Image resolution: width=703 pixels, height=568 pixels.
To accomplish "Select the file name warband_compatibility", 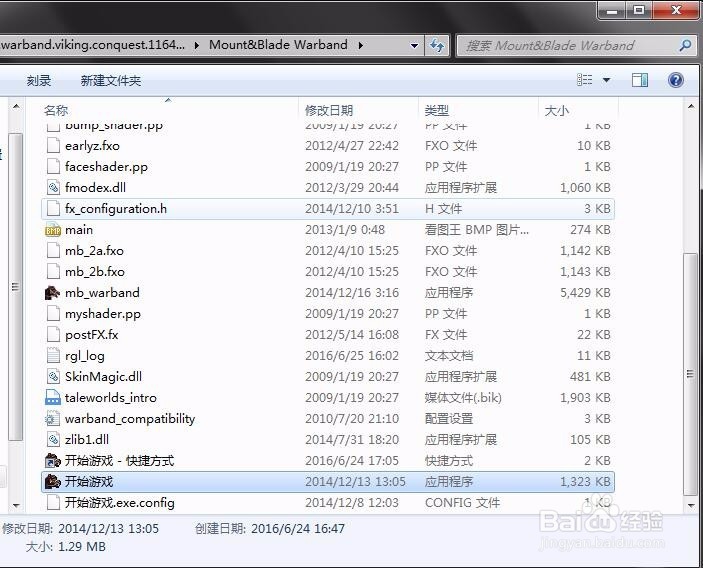I will click(130, 419).
